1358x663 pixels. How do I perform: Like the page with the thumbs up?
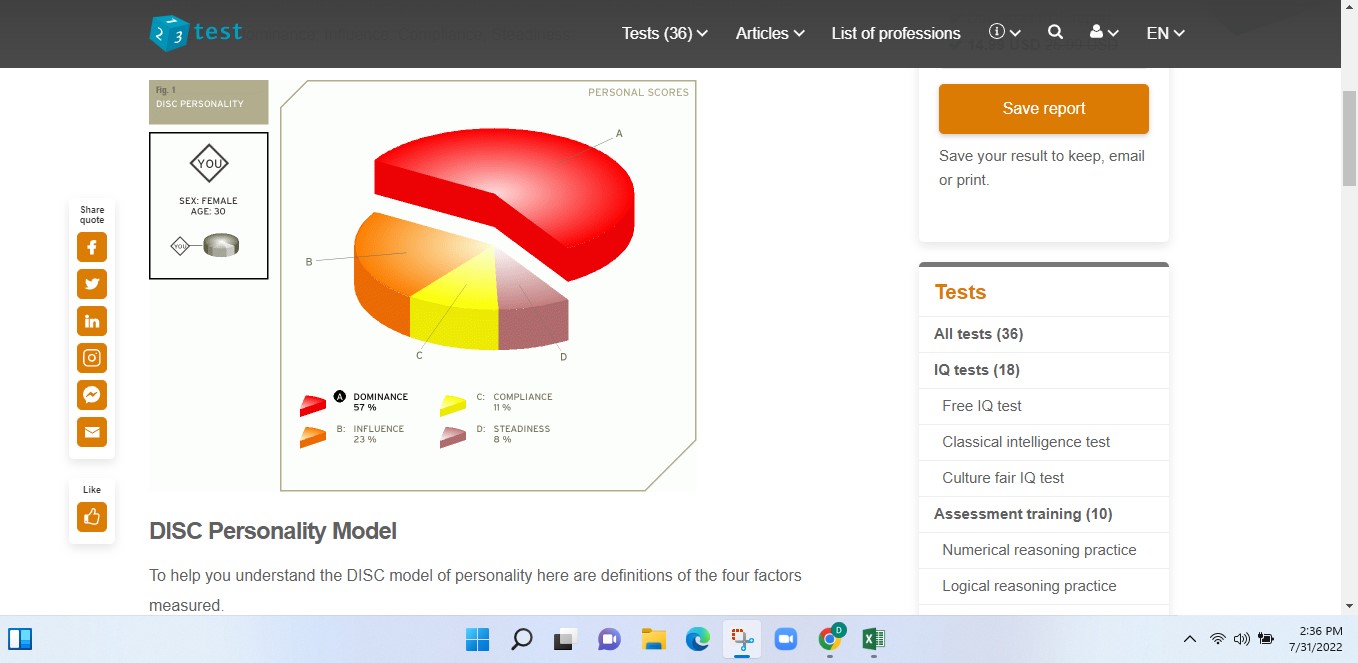point(91,517)
